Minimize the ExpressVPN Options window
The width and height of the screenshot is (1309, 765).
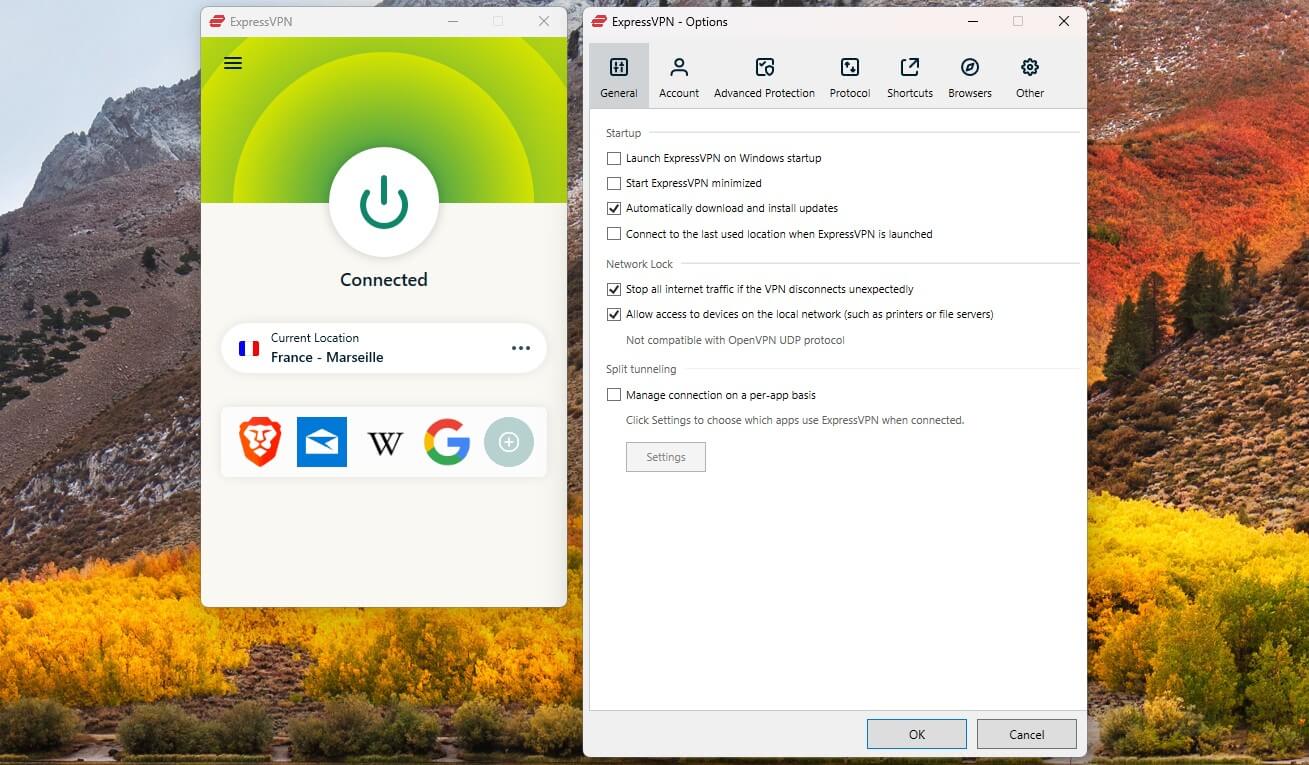pos(972,21)
